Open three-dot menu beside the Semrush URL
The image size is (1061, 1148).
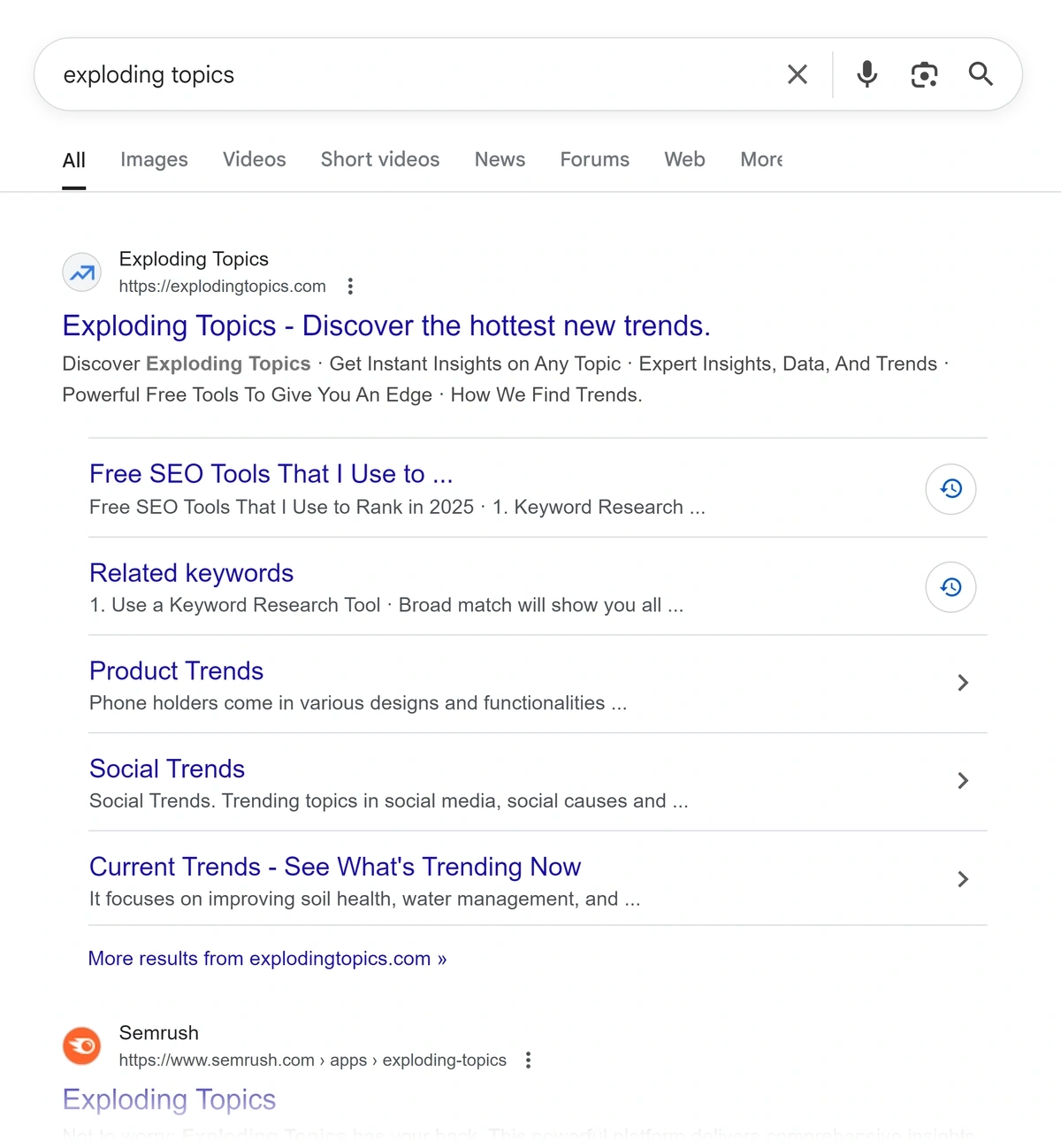[x=528, y=1060]
